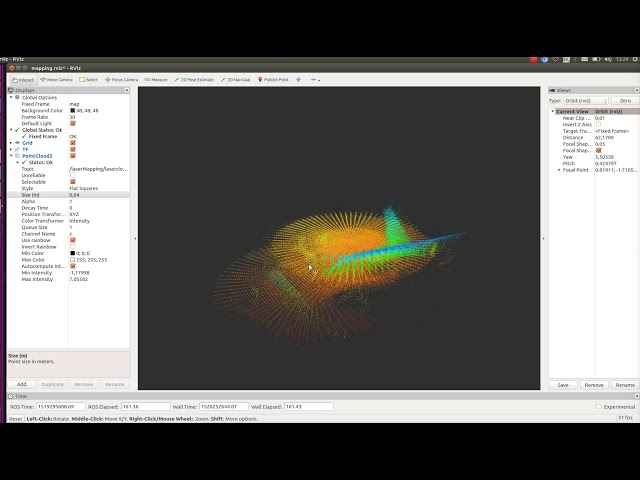This screenshot has height=480, width=640.
Task: Pick the Measure tool
Action: coord(156,80)
